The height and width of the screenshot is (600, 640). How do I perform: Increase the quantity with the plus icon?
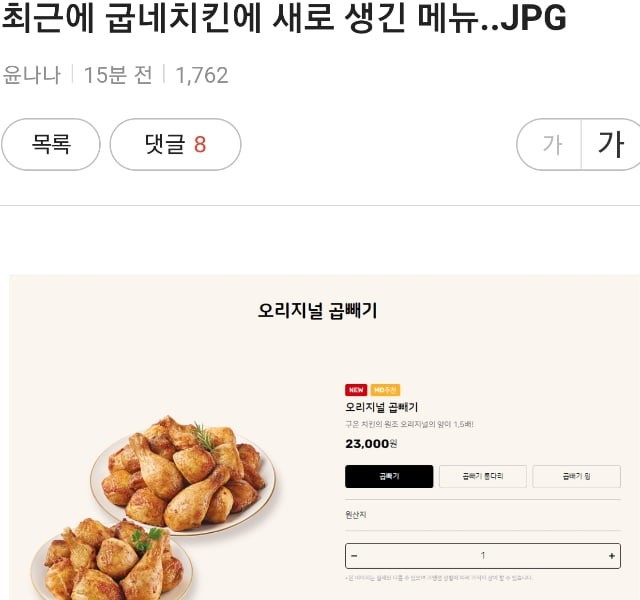[x=611, y=556]
